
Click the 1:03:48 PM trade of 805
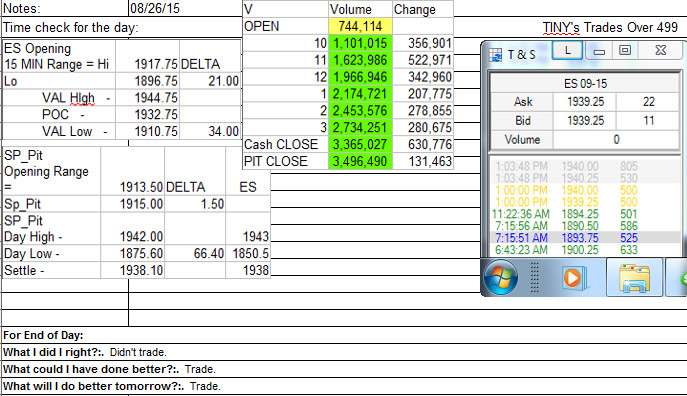(x=585, y=166)
